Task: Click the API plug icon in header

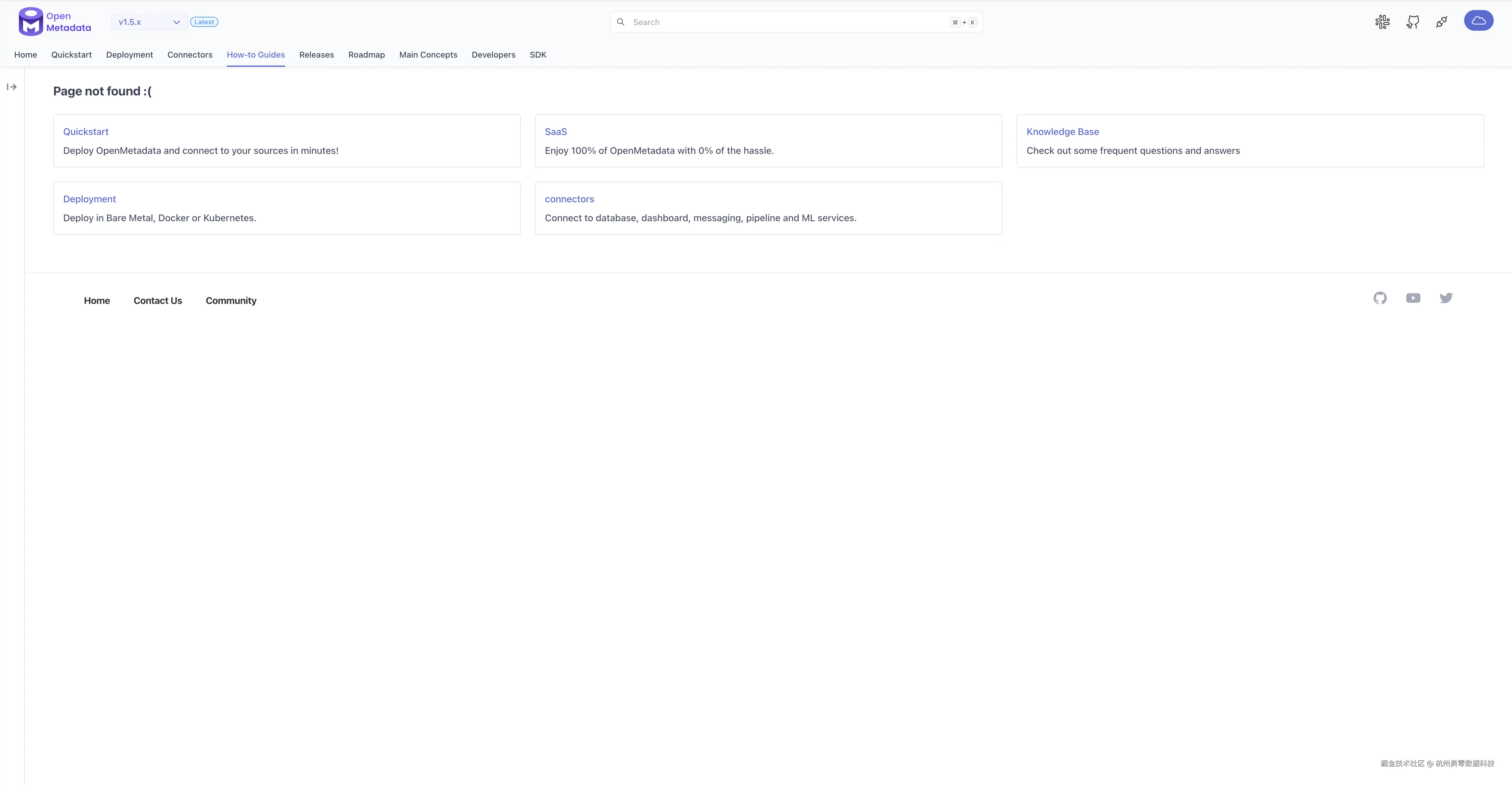Action: [x=1442, y=22]
